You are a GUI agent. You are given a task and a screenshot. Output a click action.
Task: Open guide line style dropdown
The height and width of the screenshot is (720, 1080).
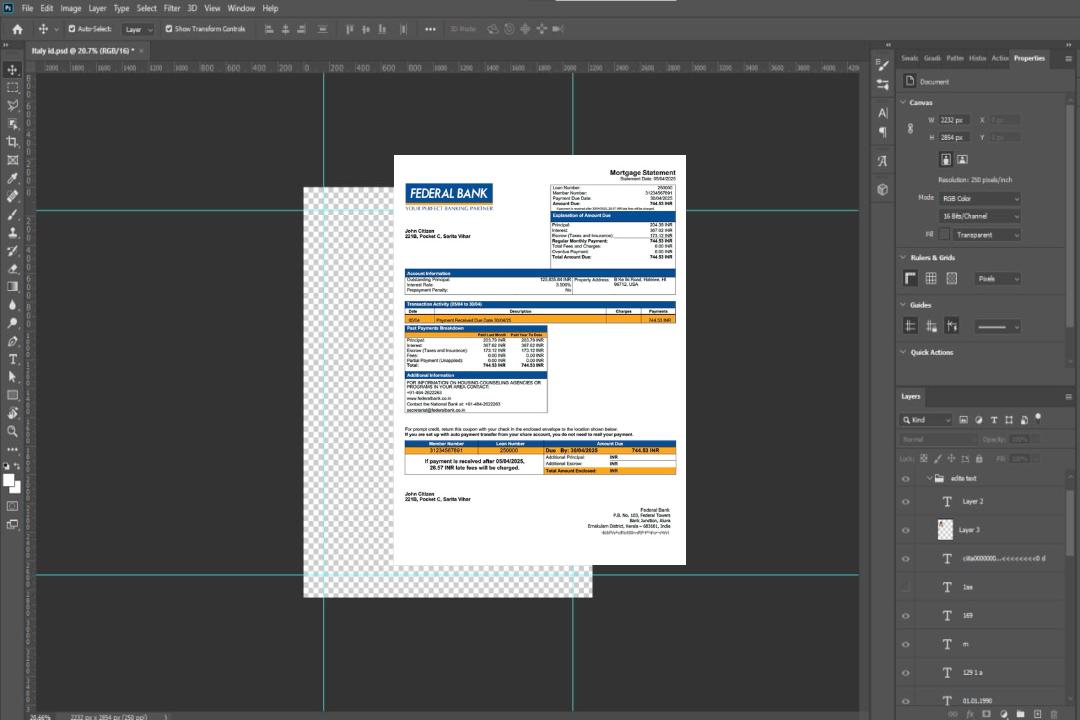pos(998,327)
